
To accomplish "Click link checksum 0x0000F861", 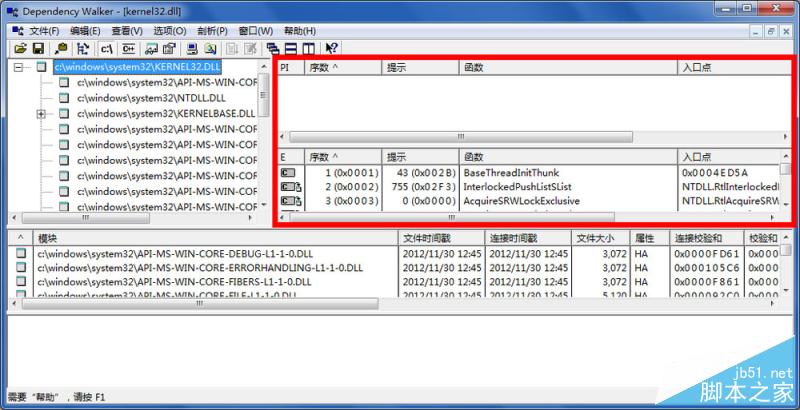I will tap(707, 281).
